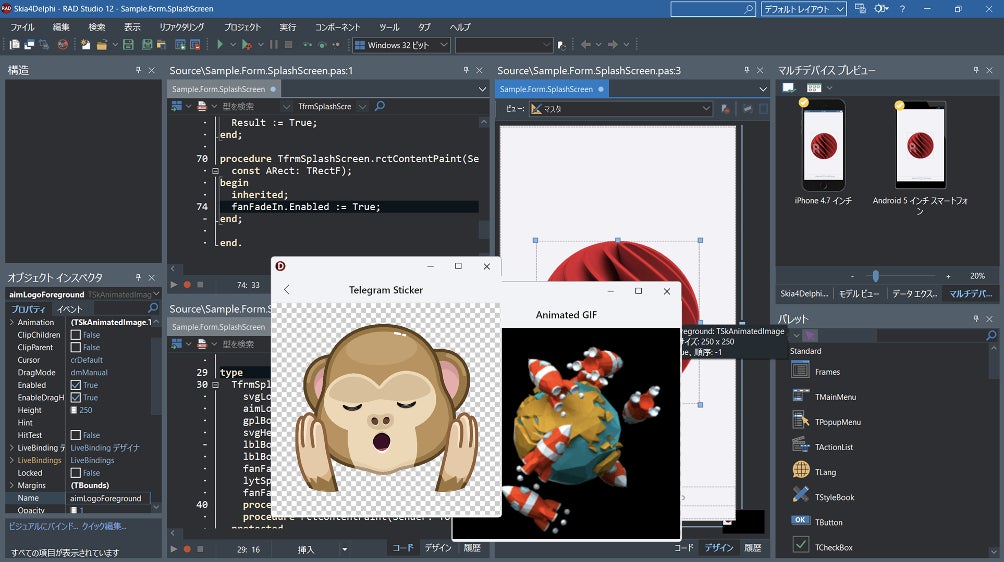Image resolution: width=1004 pixels, height=562 pixels.
Task: Adjust the preview zoom slider
Action: point(875,276)
